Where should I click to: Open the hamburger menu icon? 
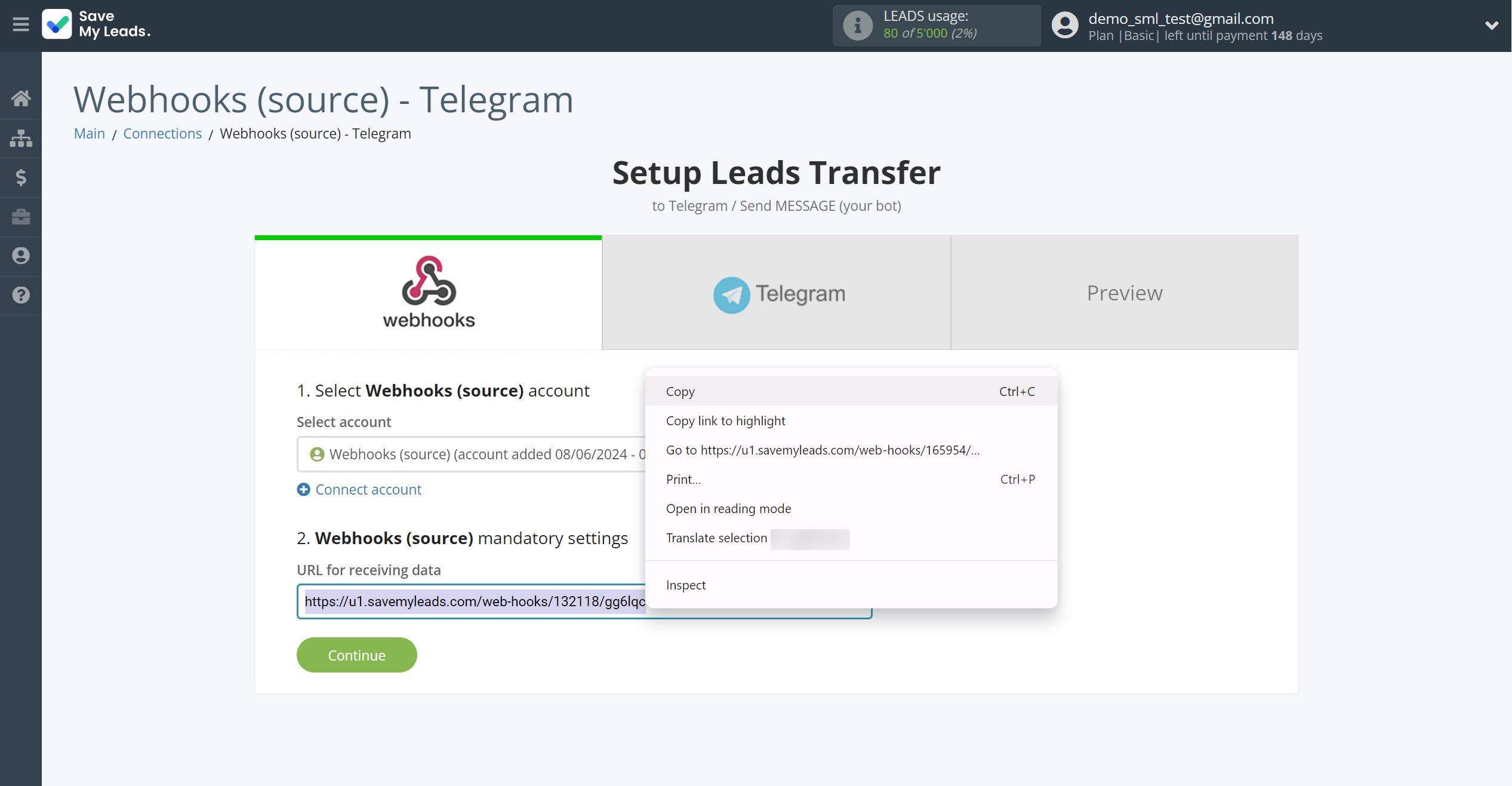point(21,24)
